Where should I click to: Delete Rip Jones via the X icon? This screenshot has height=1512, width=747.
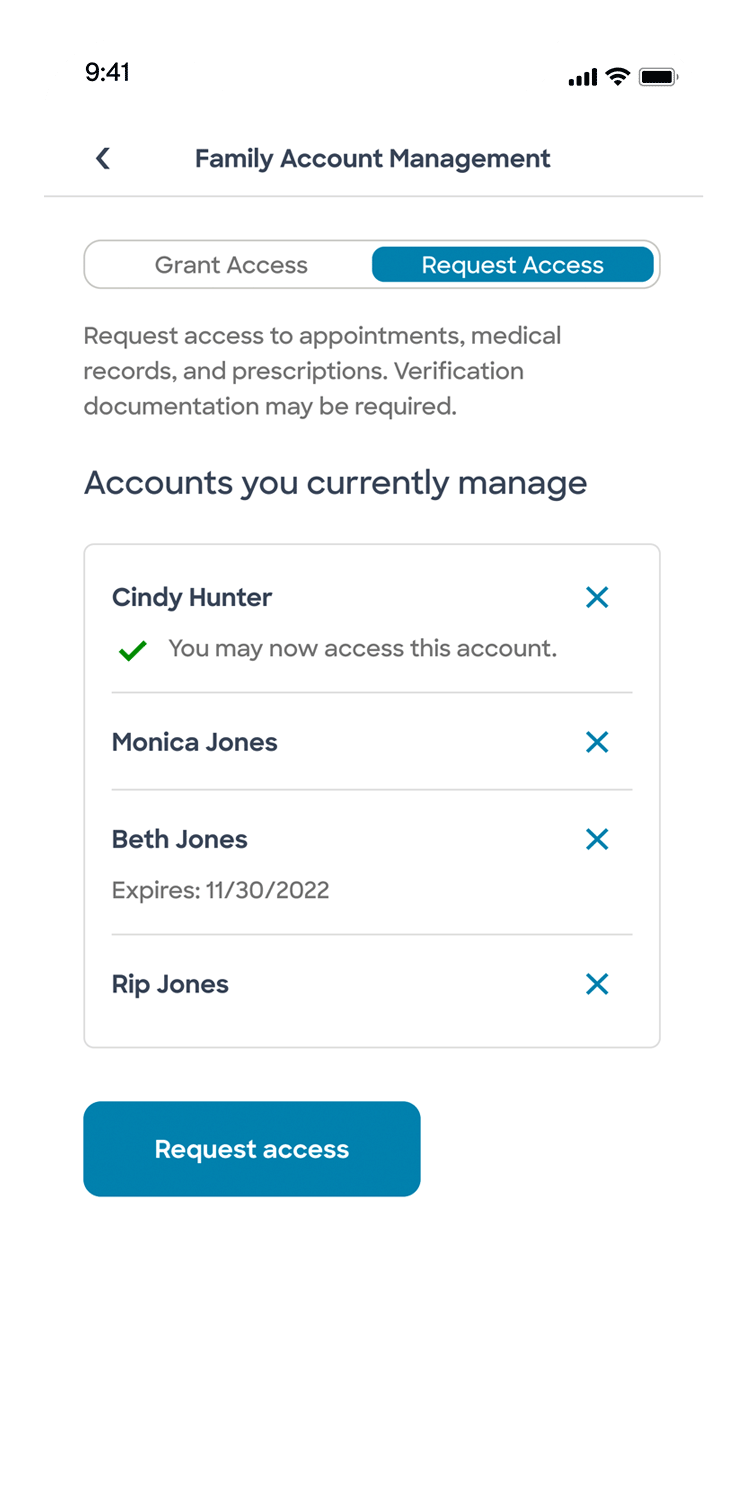pos(597,984)
